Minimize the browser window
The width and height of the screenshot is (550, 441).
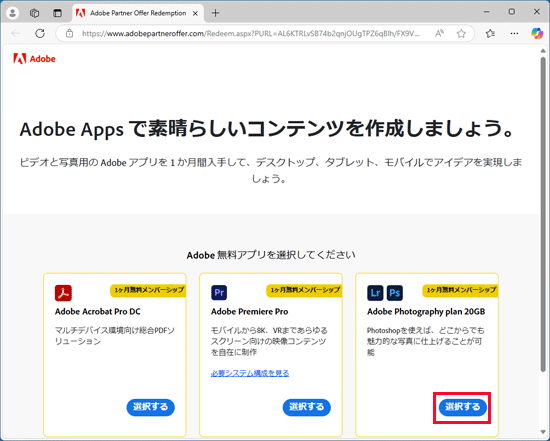pyautogui.click(x=487, y=12)
